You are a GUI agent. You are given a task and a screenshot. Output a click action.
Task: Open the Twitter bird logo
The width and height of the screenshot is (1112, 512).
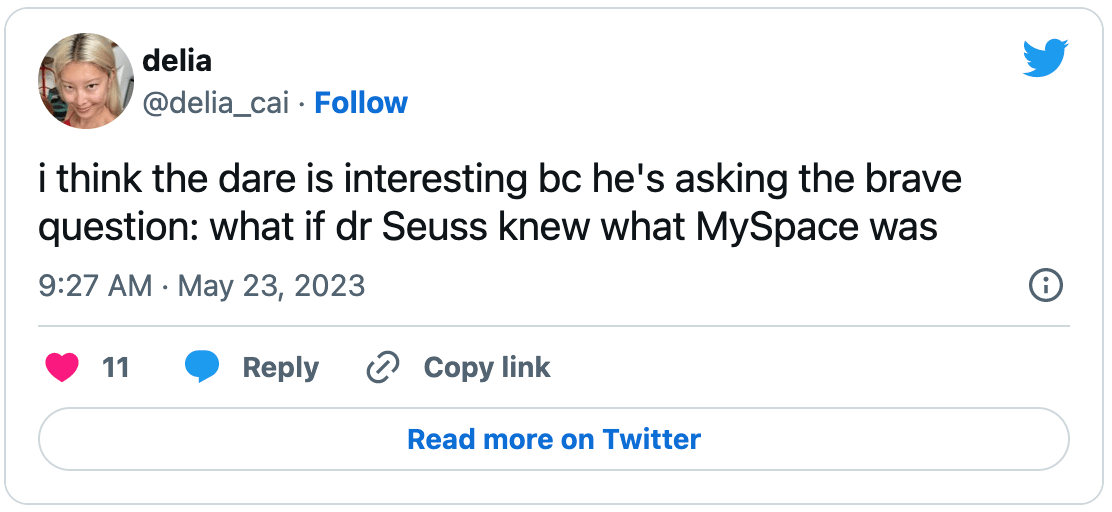(1046, 59)
